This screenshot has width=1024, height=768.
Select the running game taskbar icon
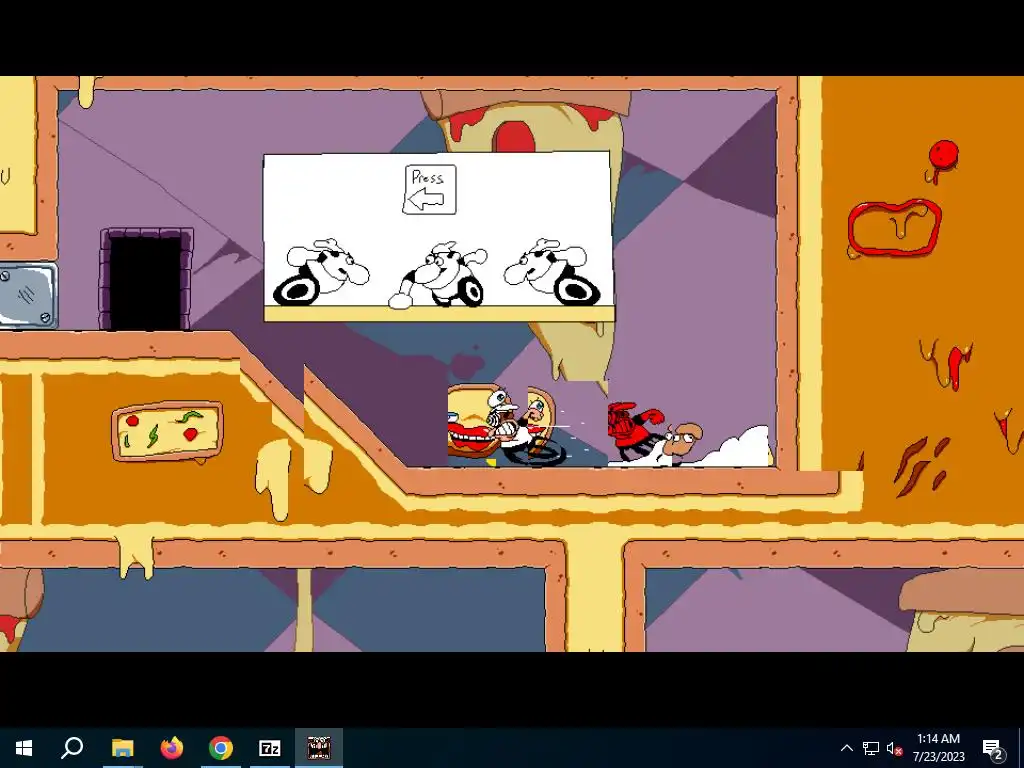[319, 748]
